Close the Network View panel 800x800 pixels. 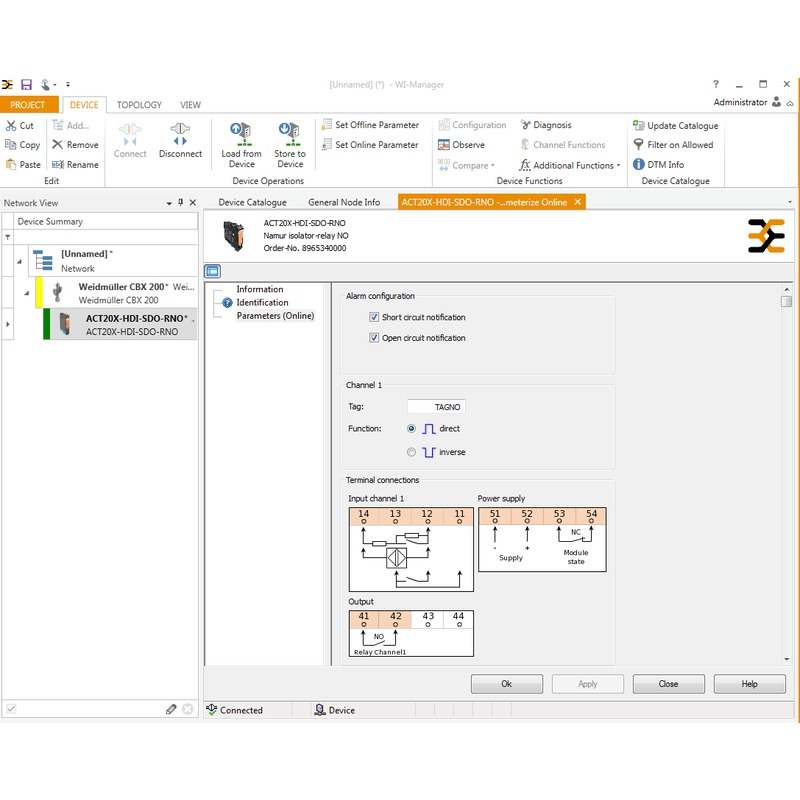click(x=193, y=203)
